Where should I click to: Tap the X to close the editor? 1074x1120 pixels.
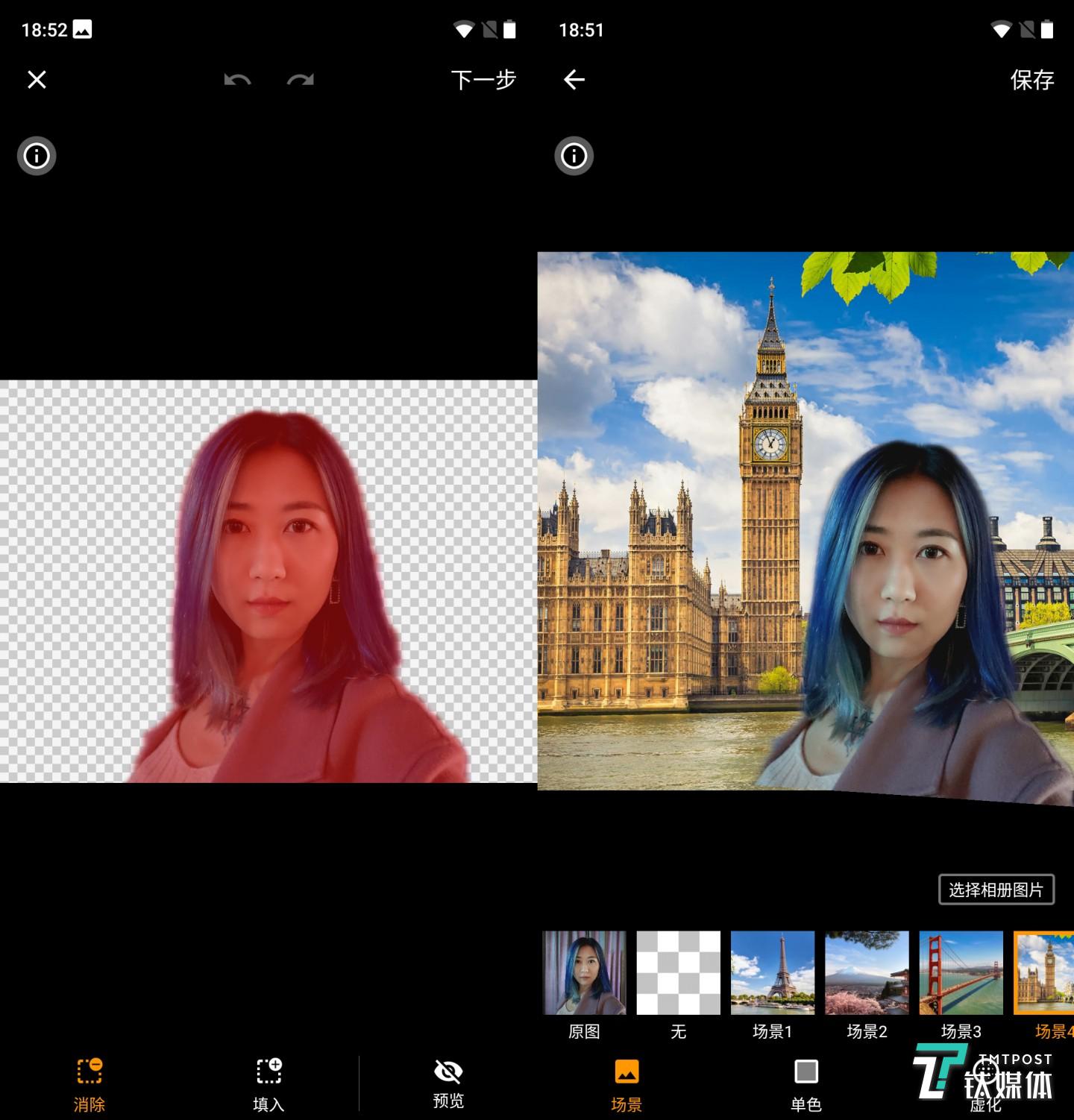click(x=37, y=80)
